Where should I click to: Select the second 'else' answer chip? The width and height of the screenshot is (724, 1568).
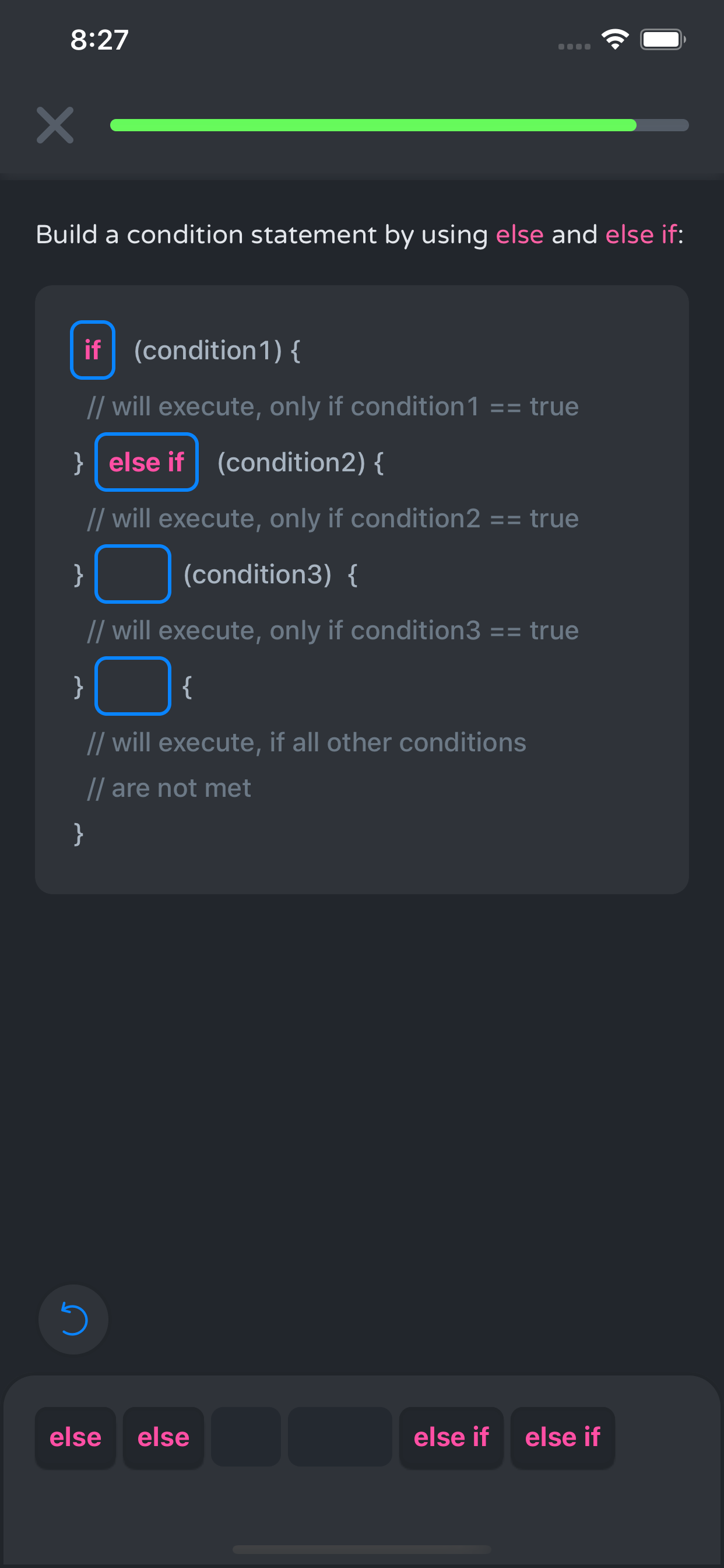[163, 1437]
